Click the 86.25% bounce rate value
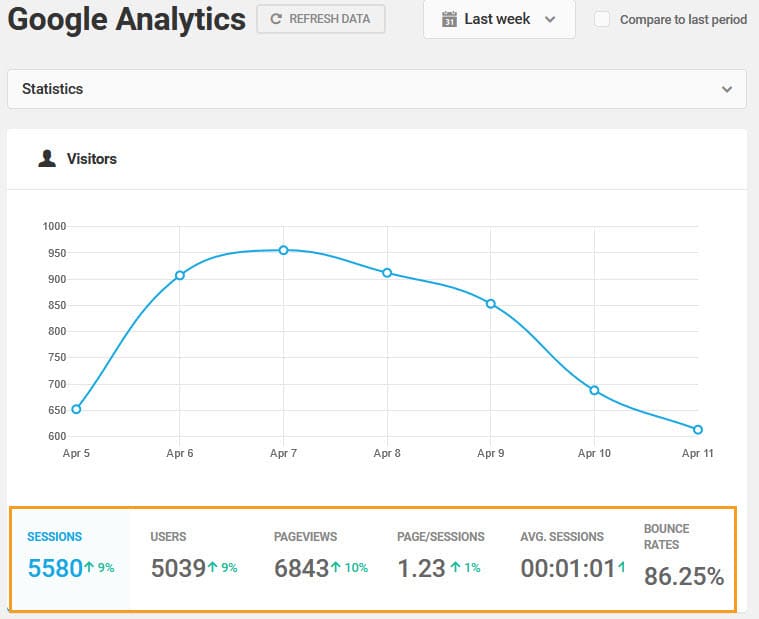759x619 pixels. [684, 577]
